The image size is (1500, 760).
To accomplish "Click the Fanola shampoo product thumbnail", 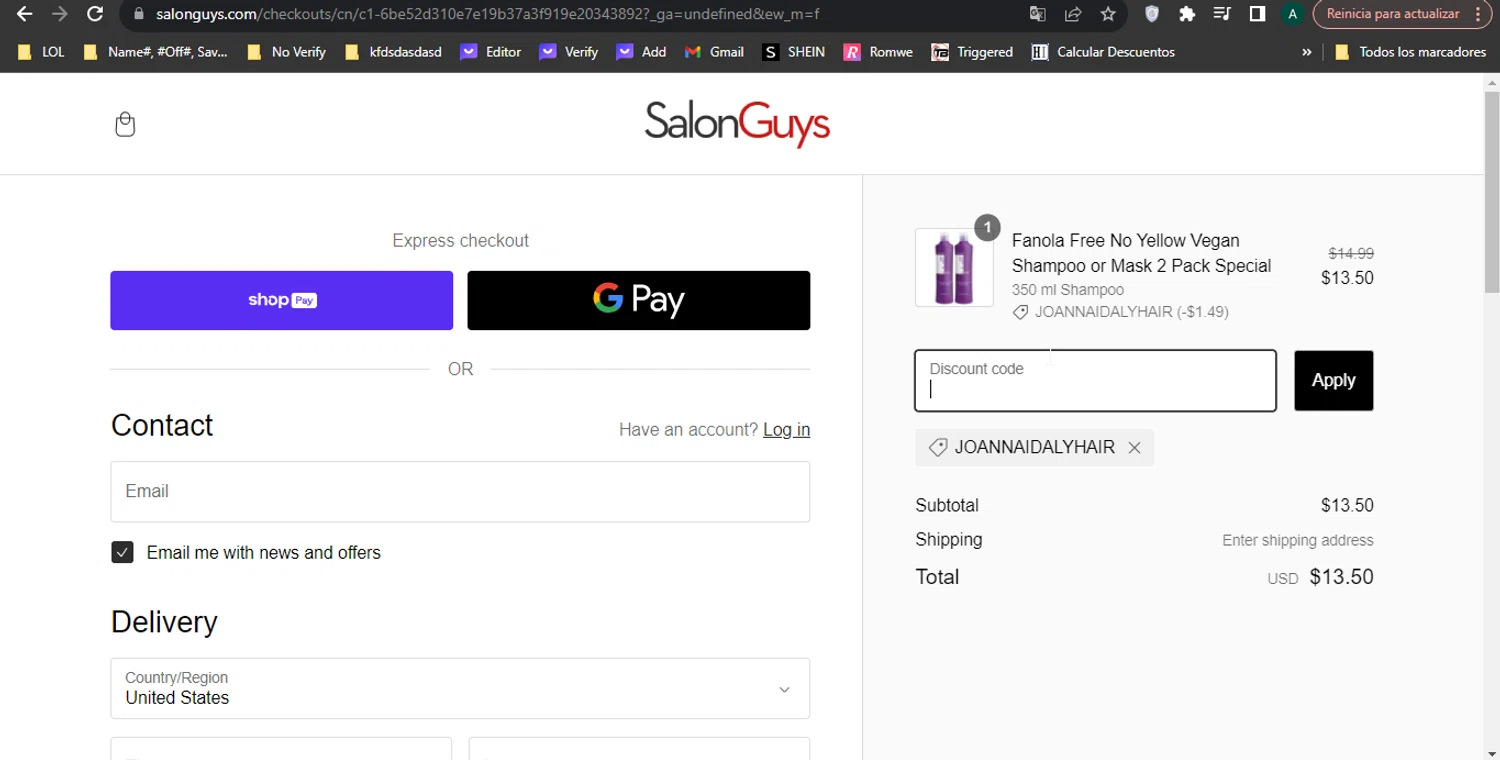I will [x=954, y=267].
